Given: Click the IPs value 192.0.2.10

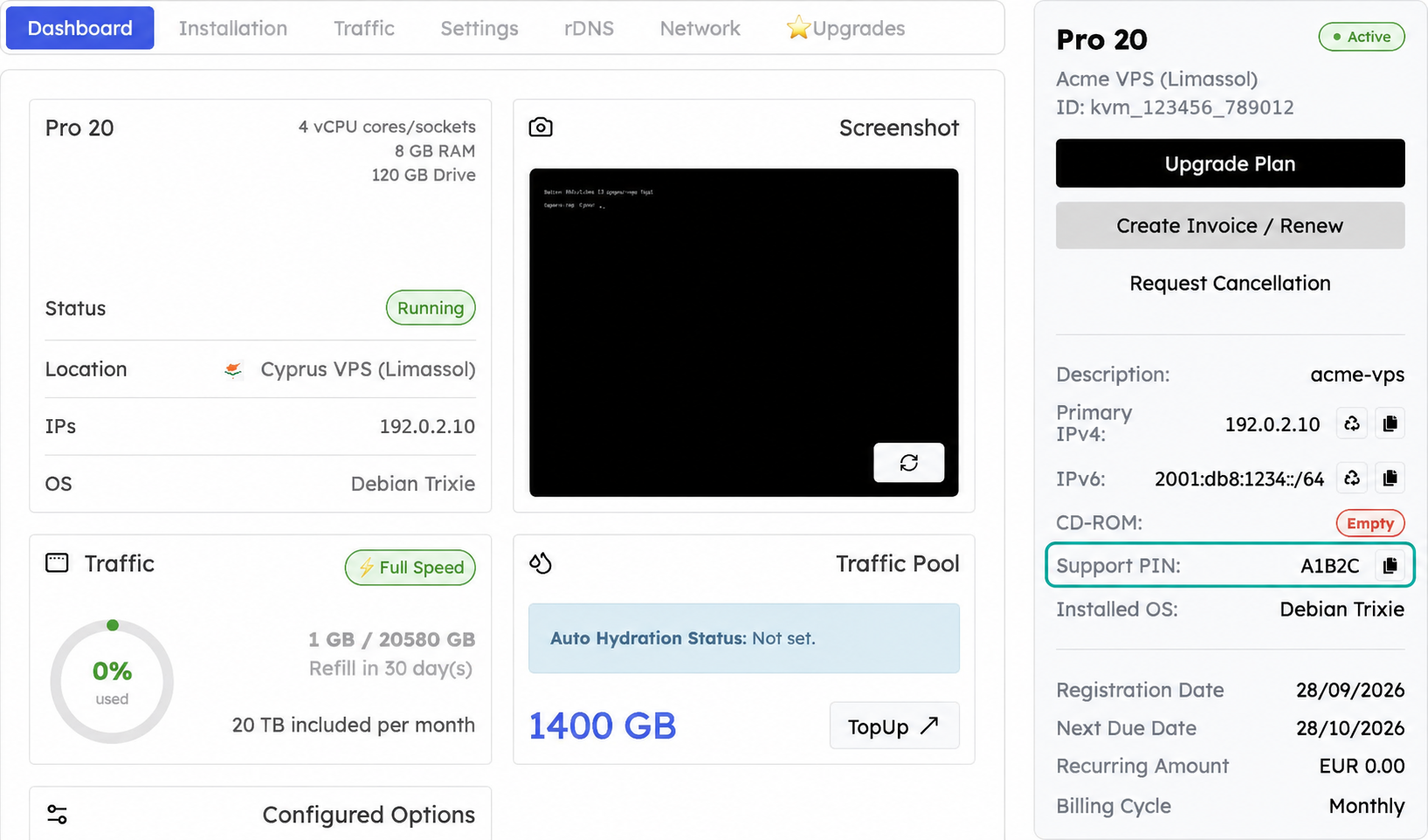Looking at the screenshot, I should [427, 426].
